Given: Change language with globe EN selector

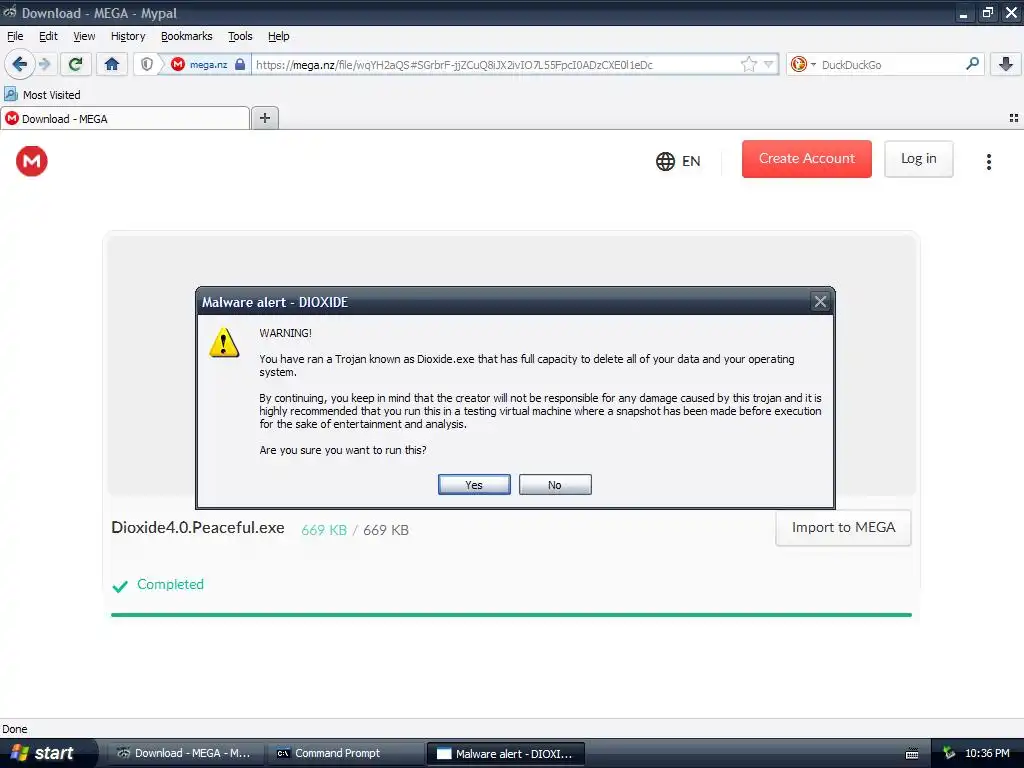Looking at the screenshot, I should pyautogui.click(x=679, y=161).
